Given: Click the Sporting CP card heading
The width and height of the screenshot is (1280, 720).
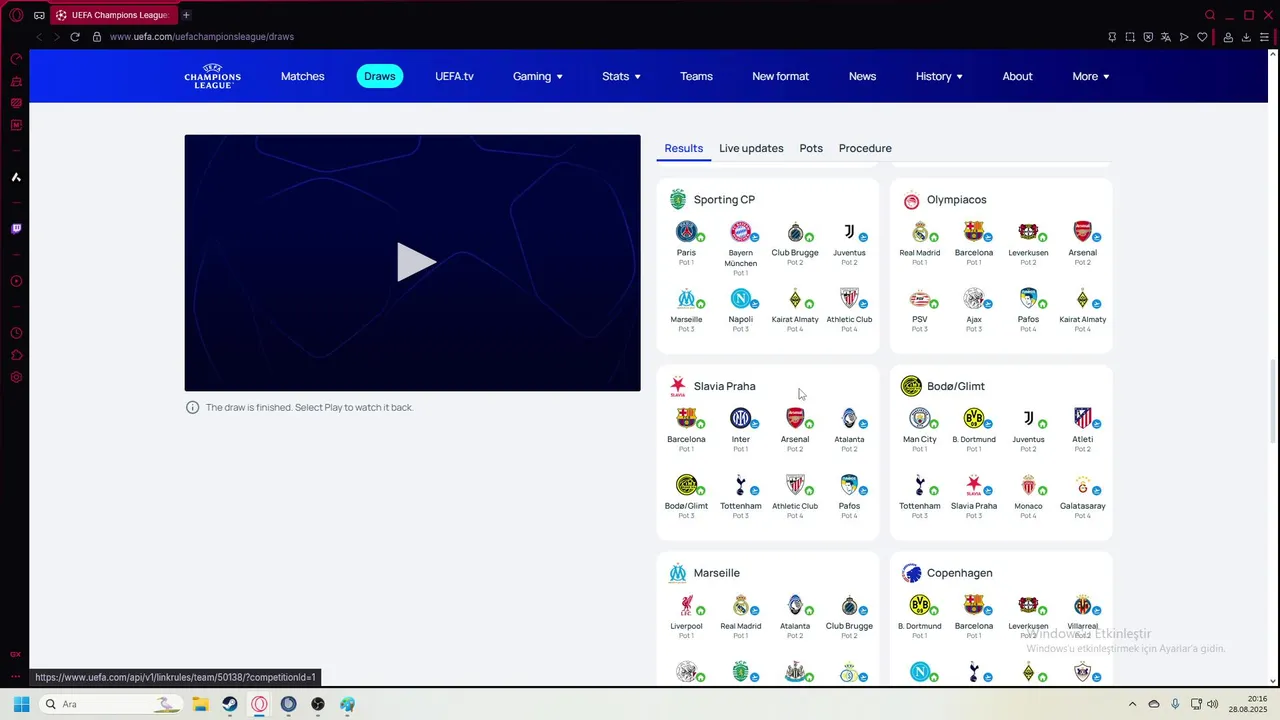Looking at the screenshot, I should coord(724,199).
